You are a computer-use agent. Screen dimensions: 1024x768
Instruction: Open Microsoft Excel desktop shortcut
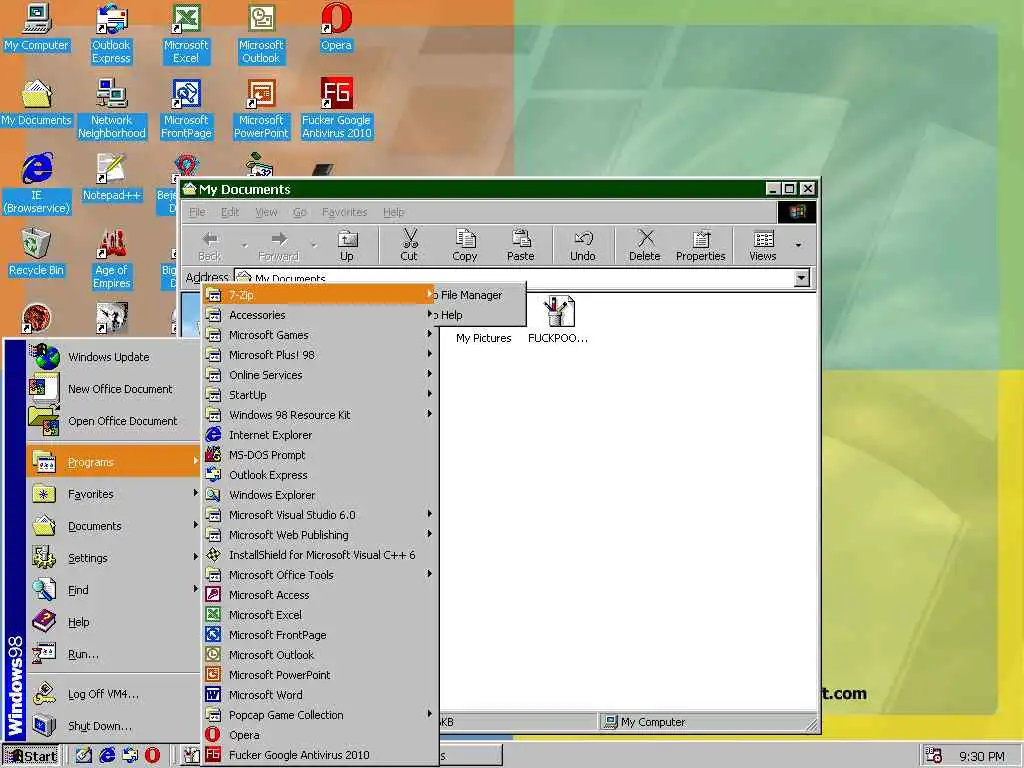click(x=186, y=34)
